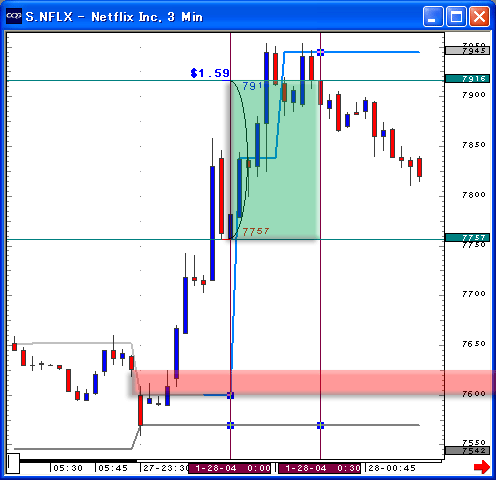This screenshot has height=480, width=496.
Task: Click the $1.59 measurement label
Action: coord(210,73)
